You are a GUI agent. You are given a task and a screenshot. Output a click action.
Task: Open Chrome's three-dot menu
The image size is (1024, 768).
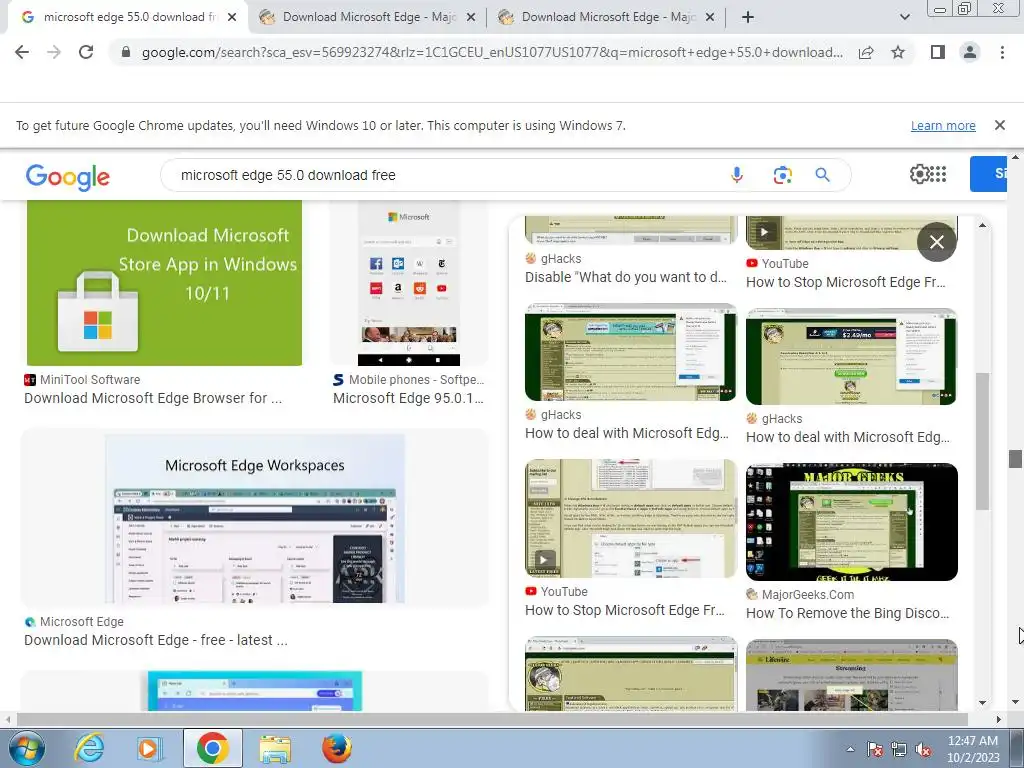(1002, 52)
